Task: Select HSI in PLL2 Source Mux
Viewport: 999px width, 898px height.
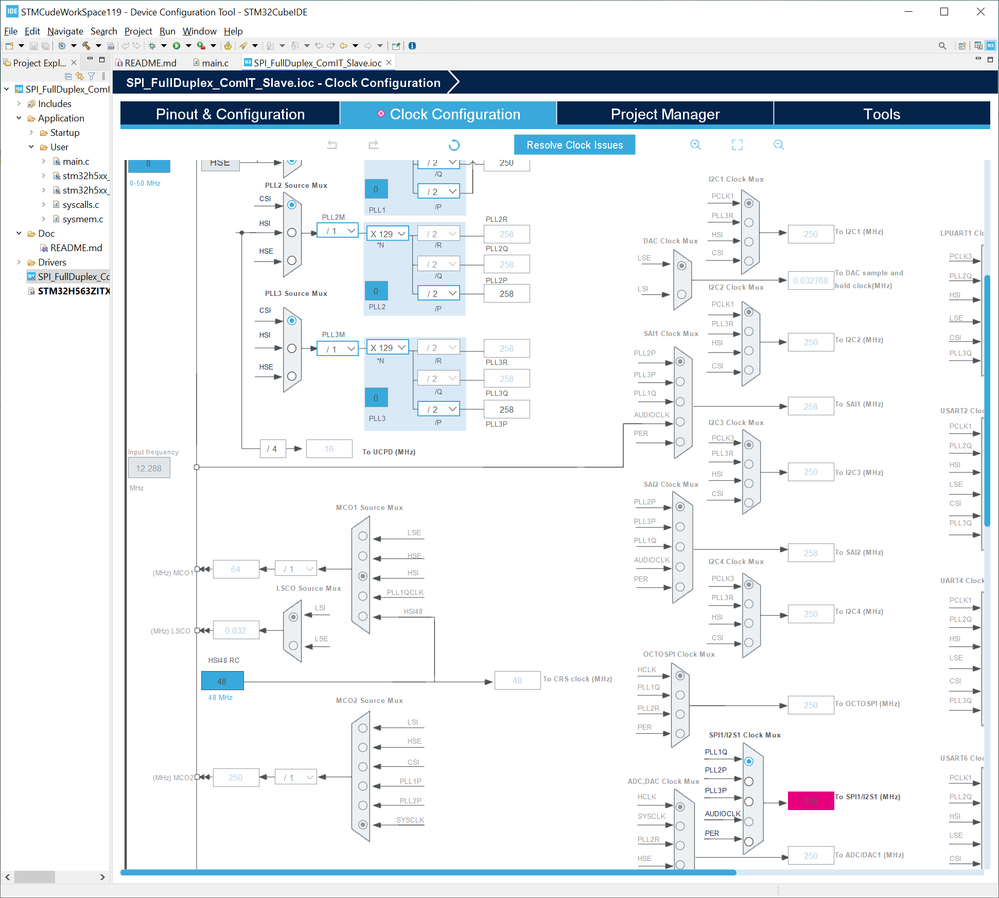Action: [x=292, y=233]
